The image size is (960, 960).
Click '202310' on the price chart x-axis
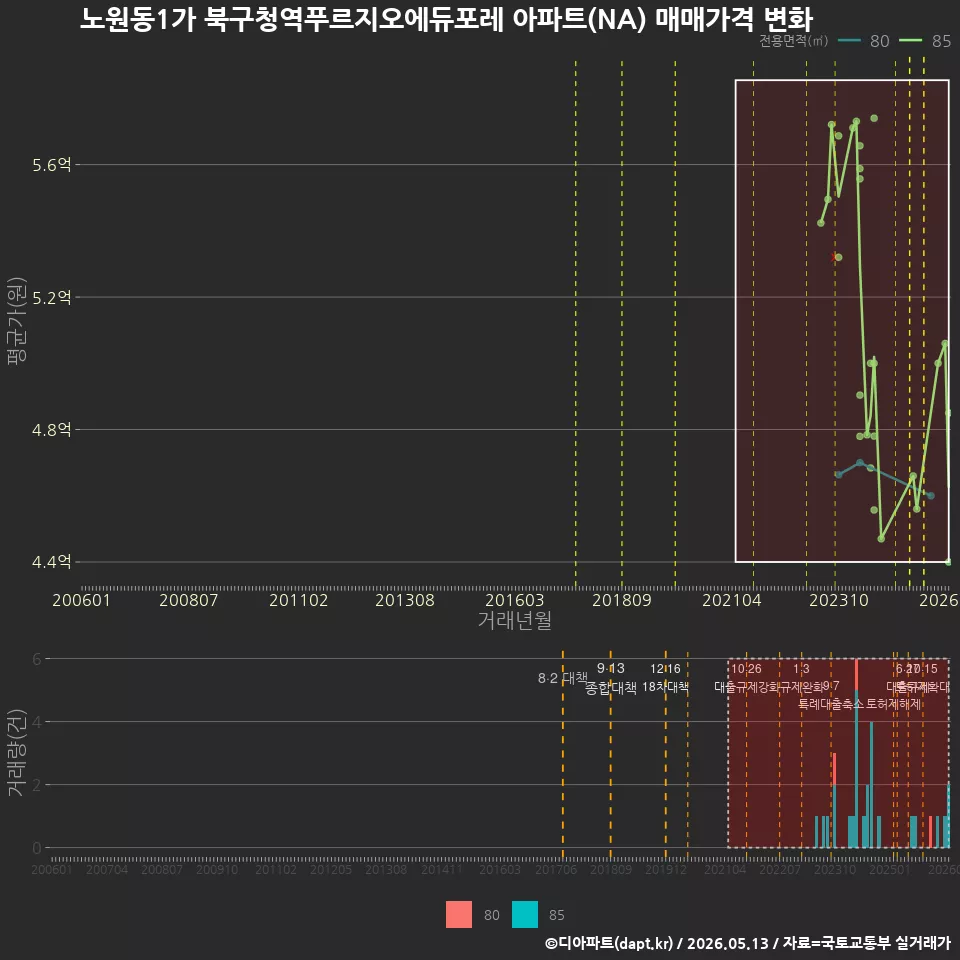click(839, 600)
